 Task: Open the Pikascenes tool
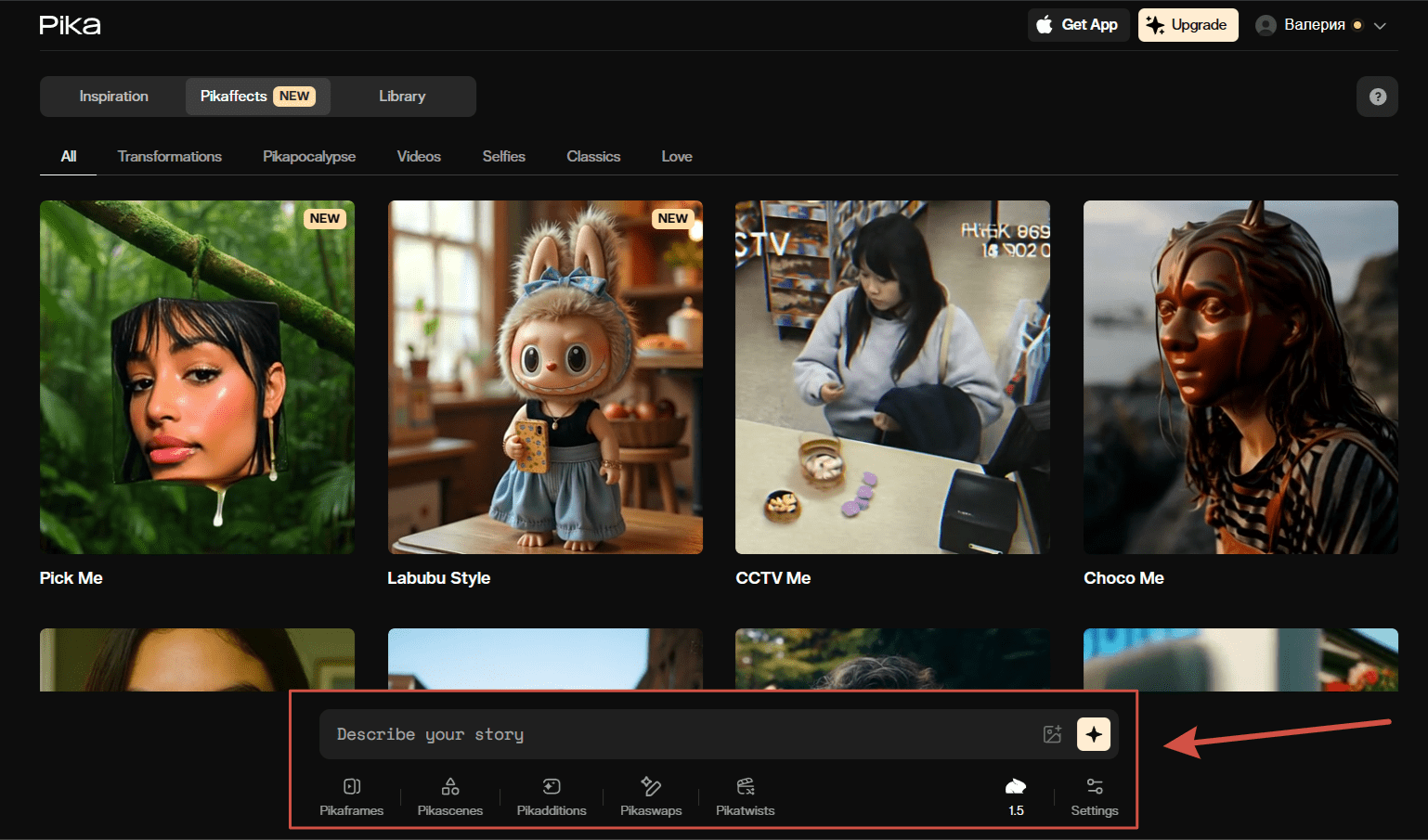(450, 797)
